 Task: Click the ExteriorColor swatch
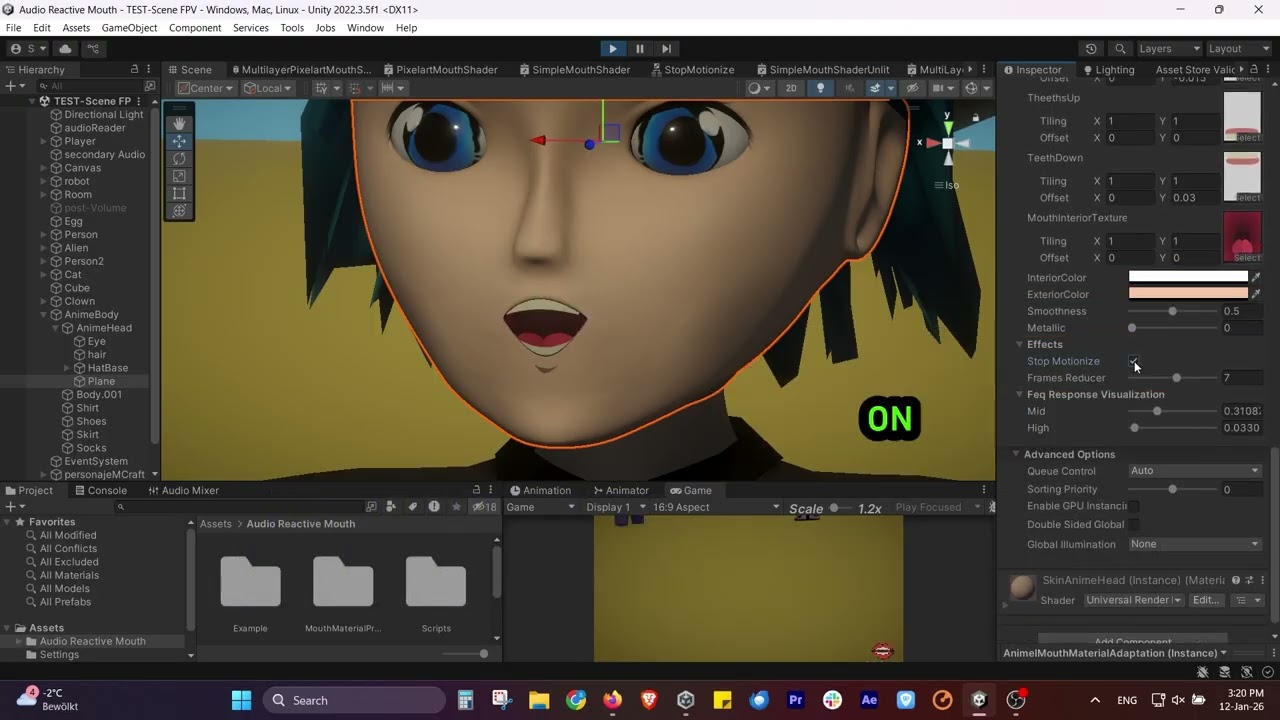[1188, 294]
